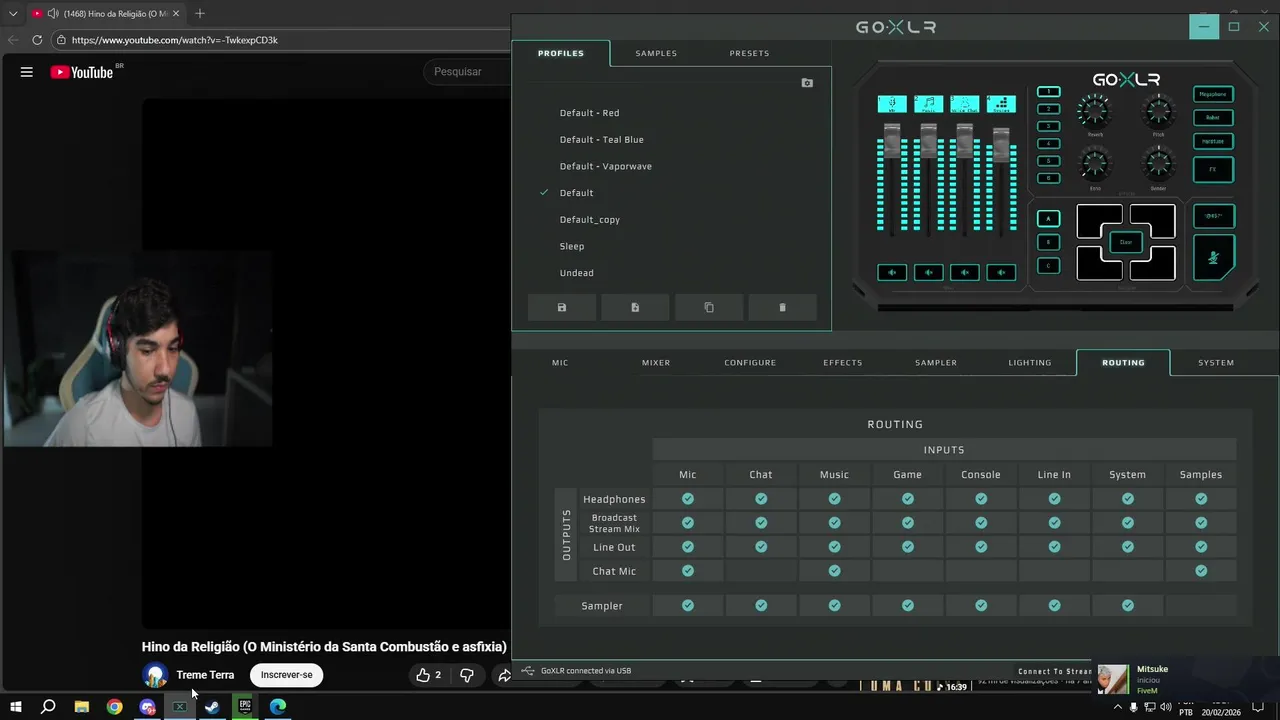
Task: Dislike the YouTube video thumbs-down
Action: point(466,675)
